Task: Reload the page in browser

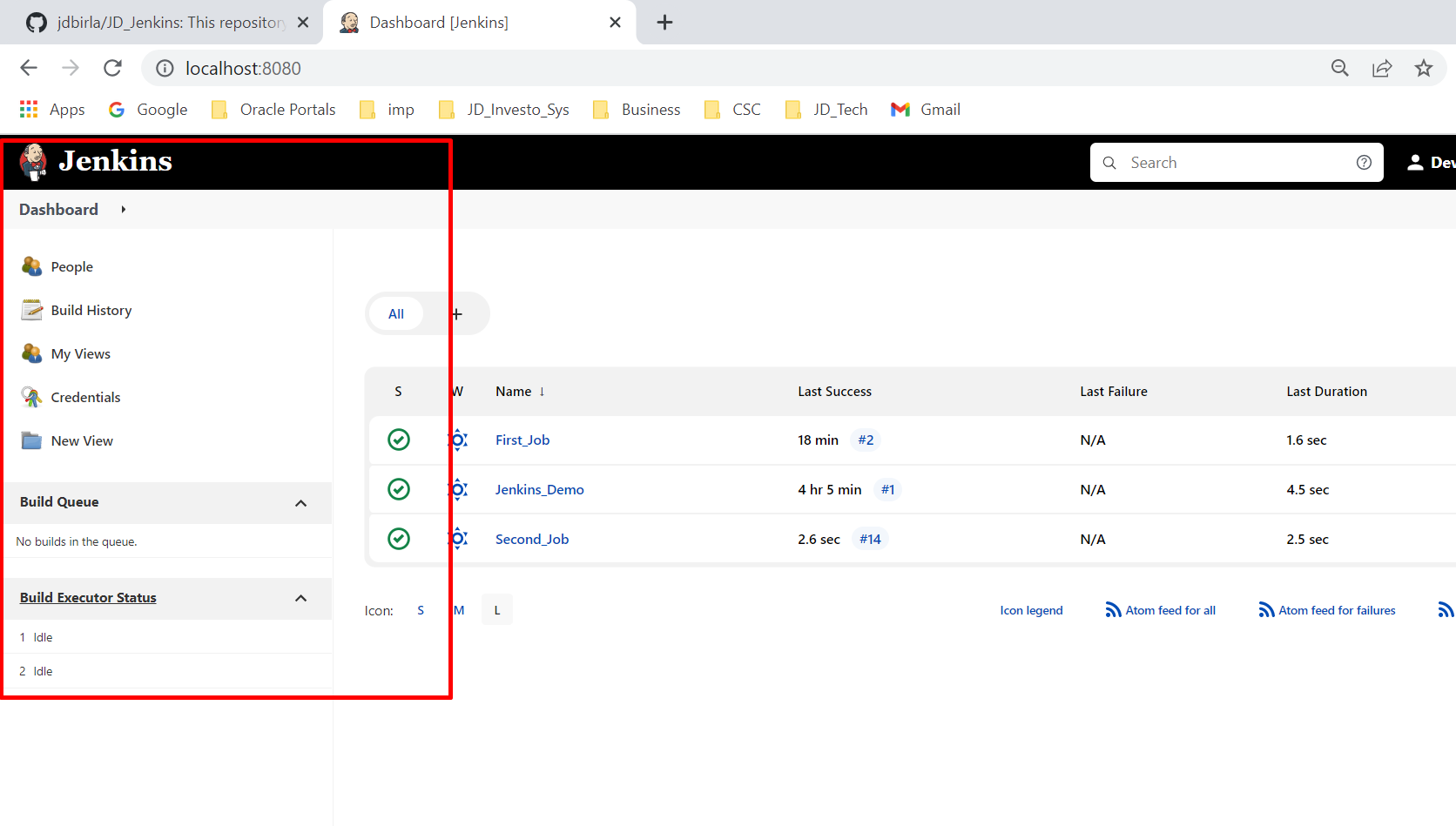Action: tap(112, 68)
